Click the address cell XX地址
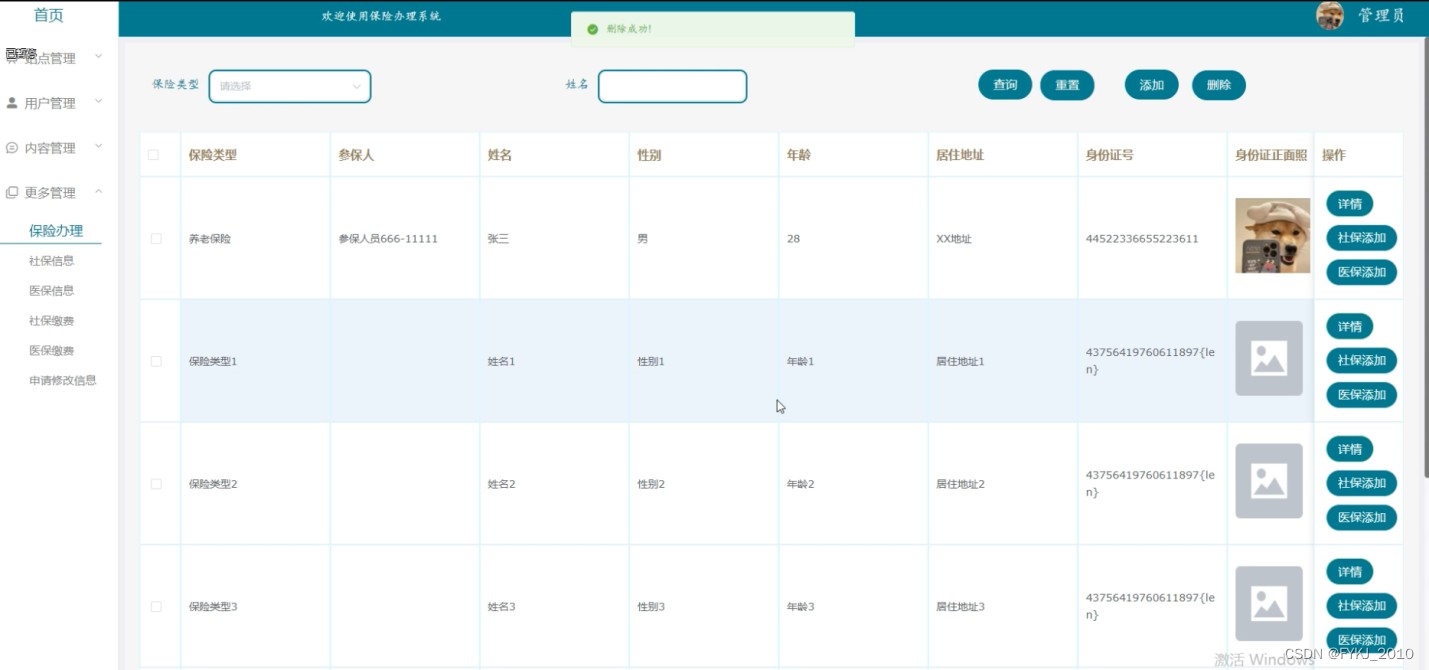This screenshot has width=1429, height=670. [x=954, y=239]
